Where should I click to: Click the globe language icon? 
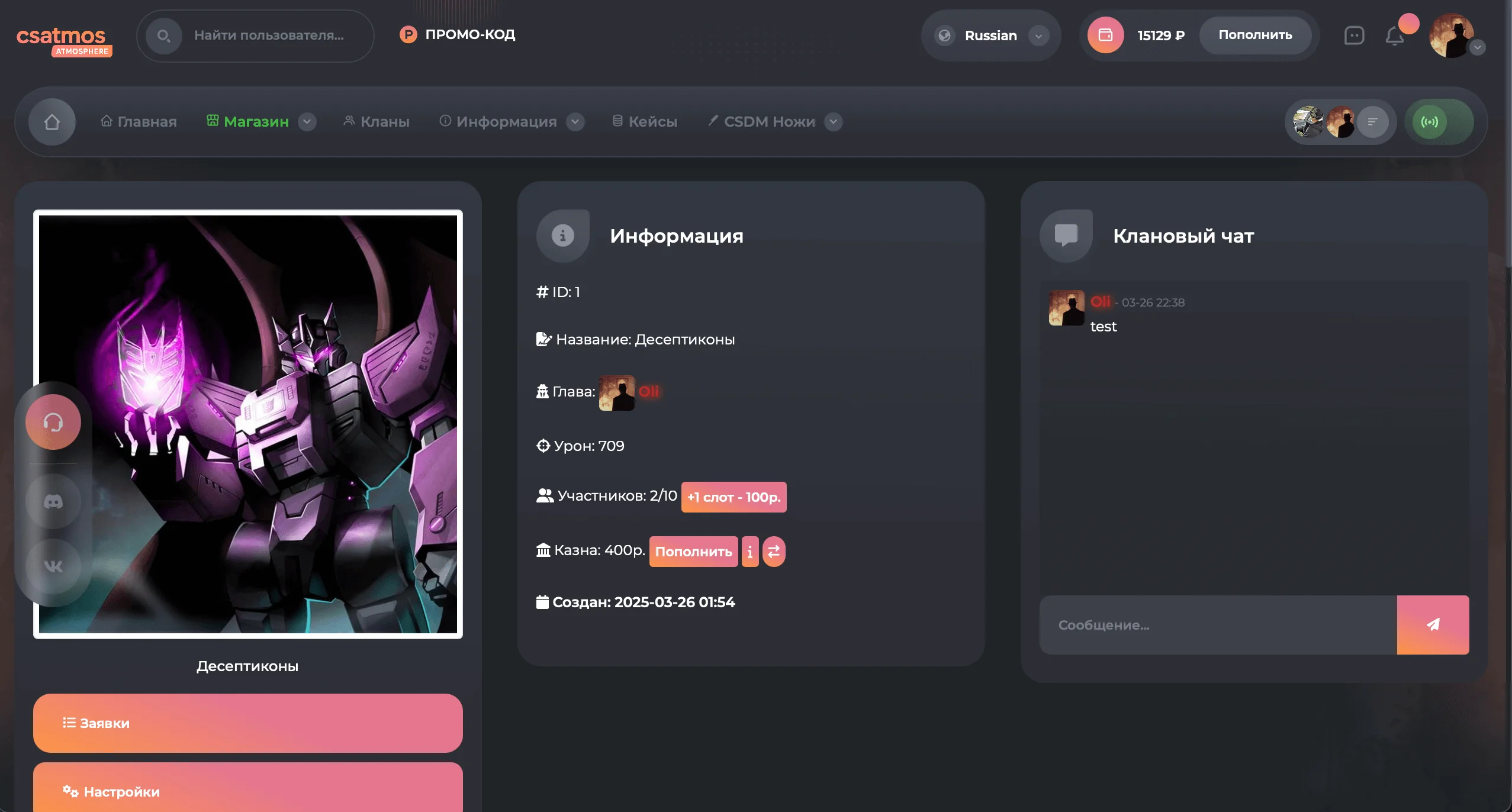(945, 36)
